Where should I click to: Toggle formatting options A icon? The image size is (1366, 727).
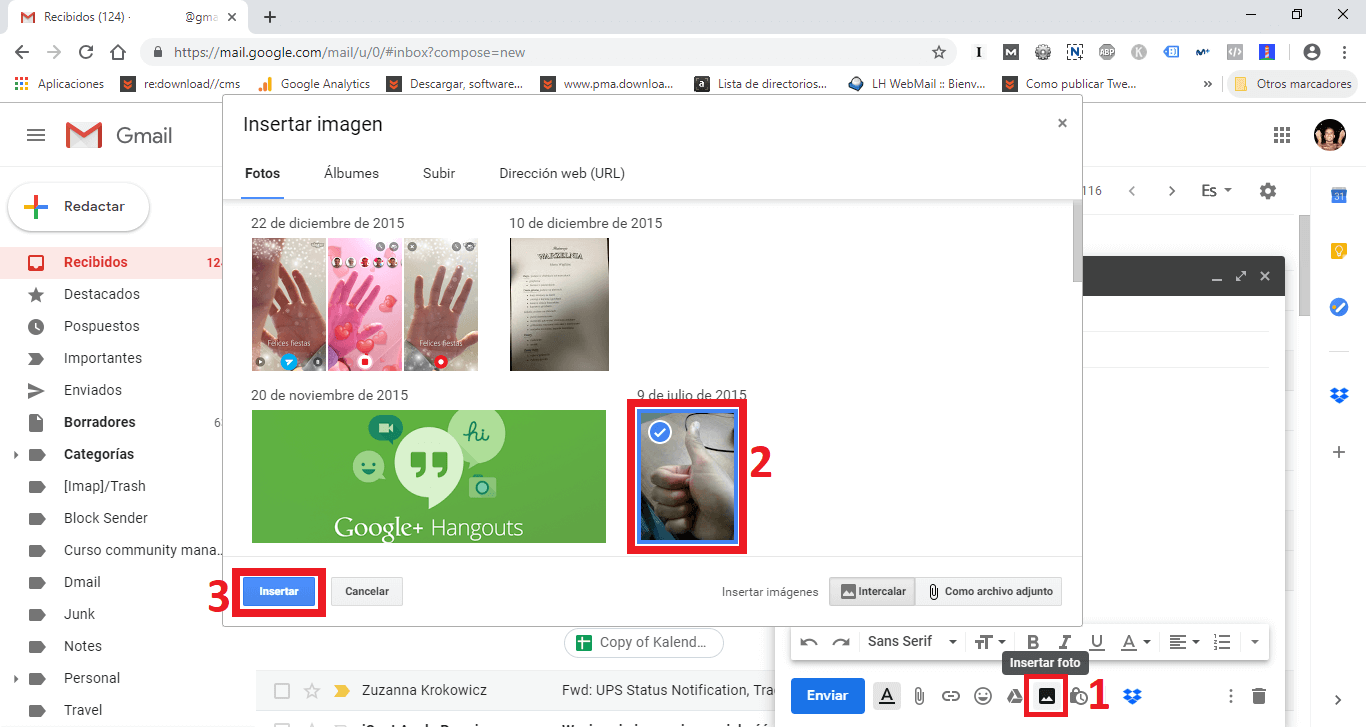[887, 696]
